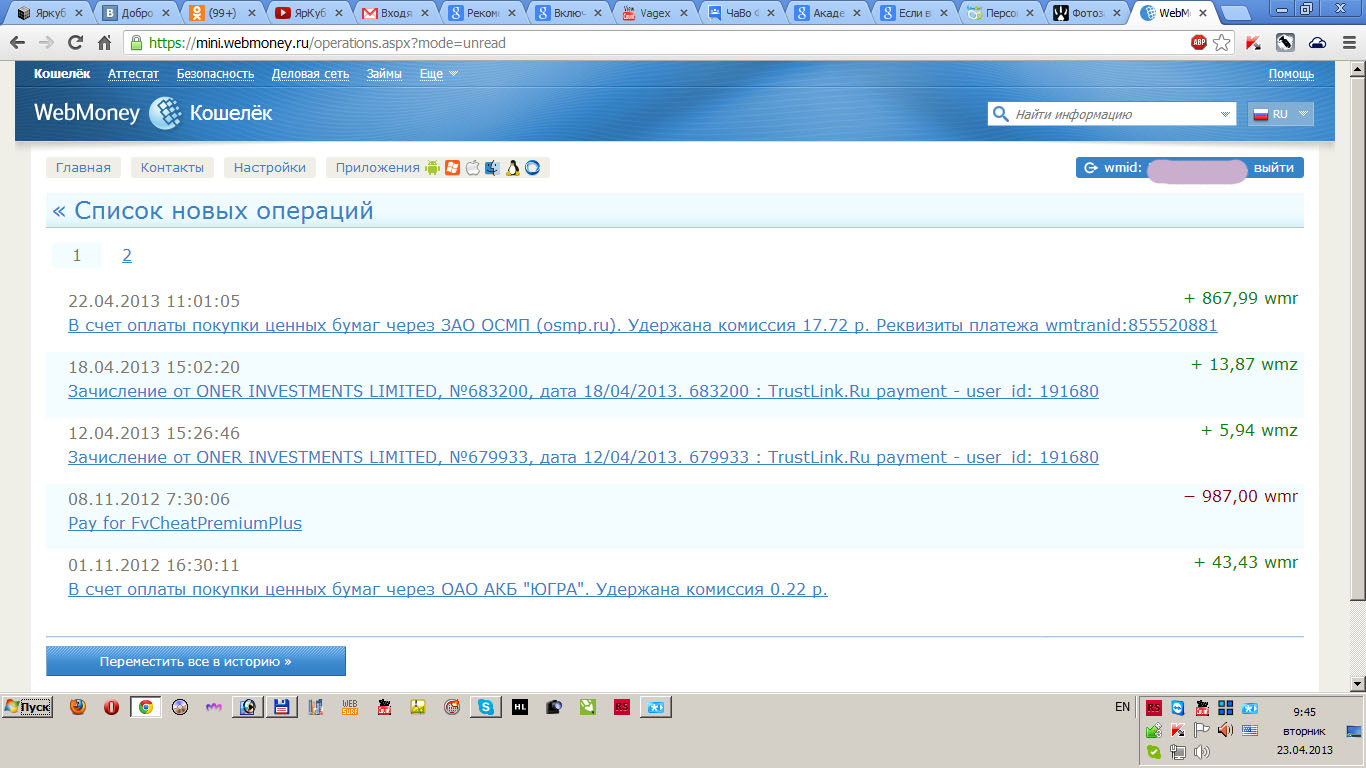Bookmark the page with the star icon
Screen dimensions: 1366x768
[x=1222, y=43]
